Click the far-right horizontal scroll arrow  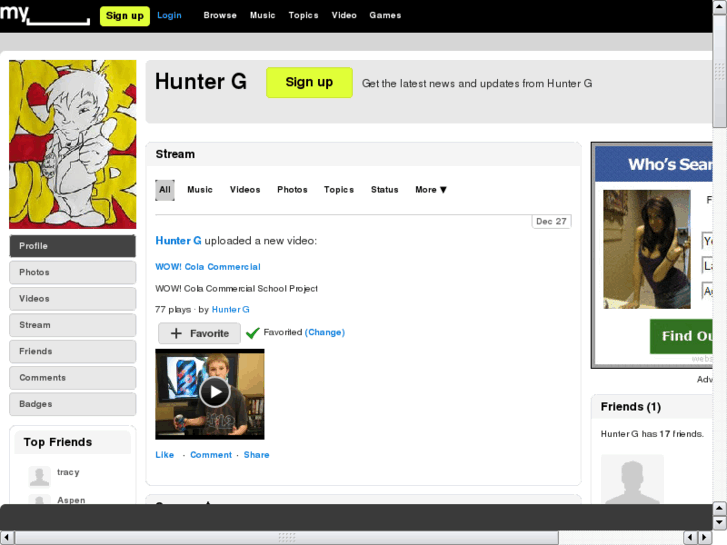pyautogui.click(x=705, y=538)
